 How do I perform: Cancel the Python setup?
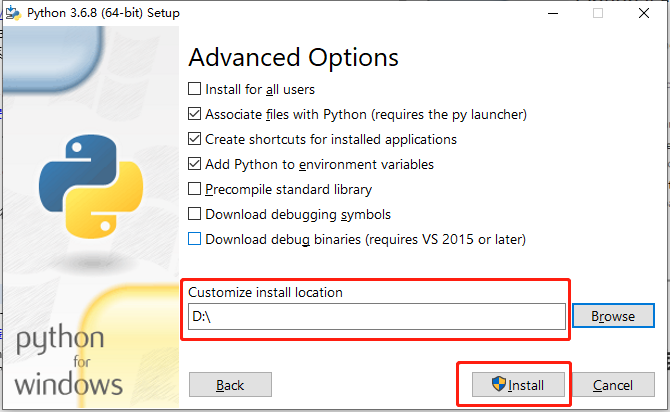pyautogui.click(x=613, y=385)
